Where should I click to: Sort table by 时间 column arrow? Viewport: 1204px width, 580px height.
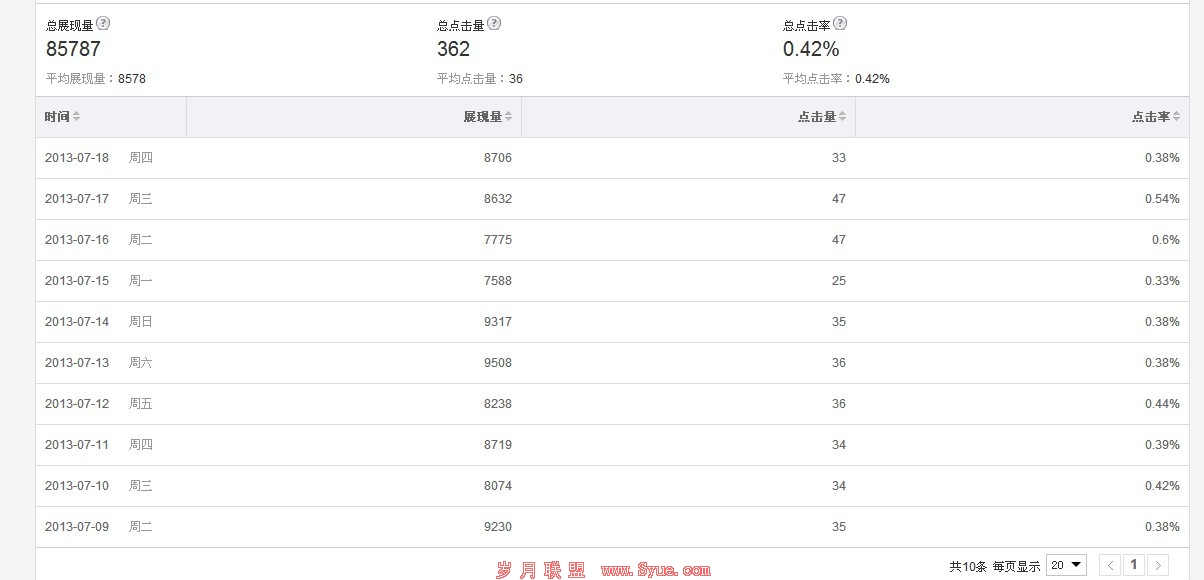[76, 117]
